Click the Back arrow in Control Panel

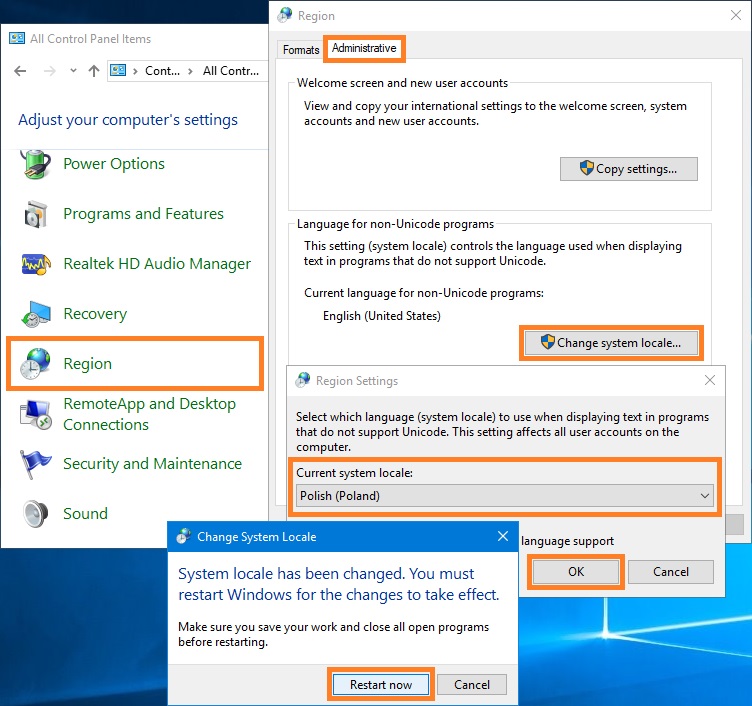[20, 71]
